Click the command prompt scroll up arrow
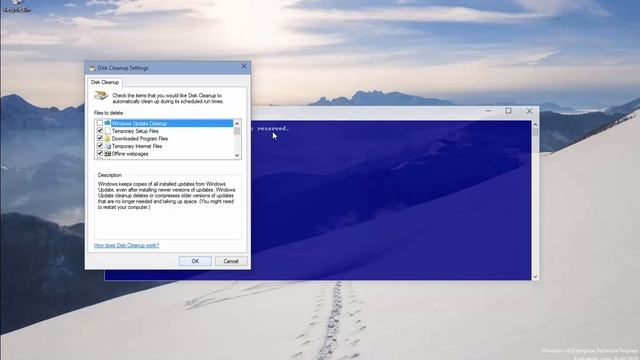 (x=535, y=124)
